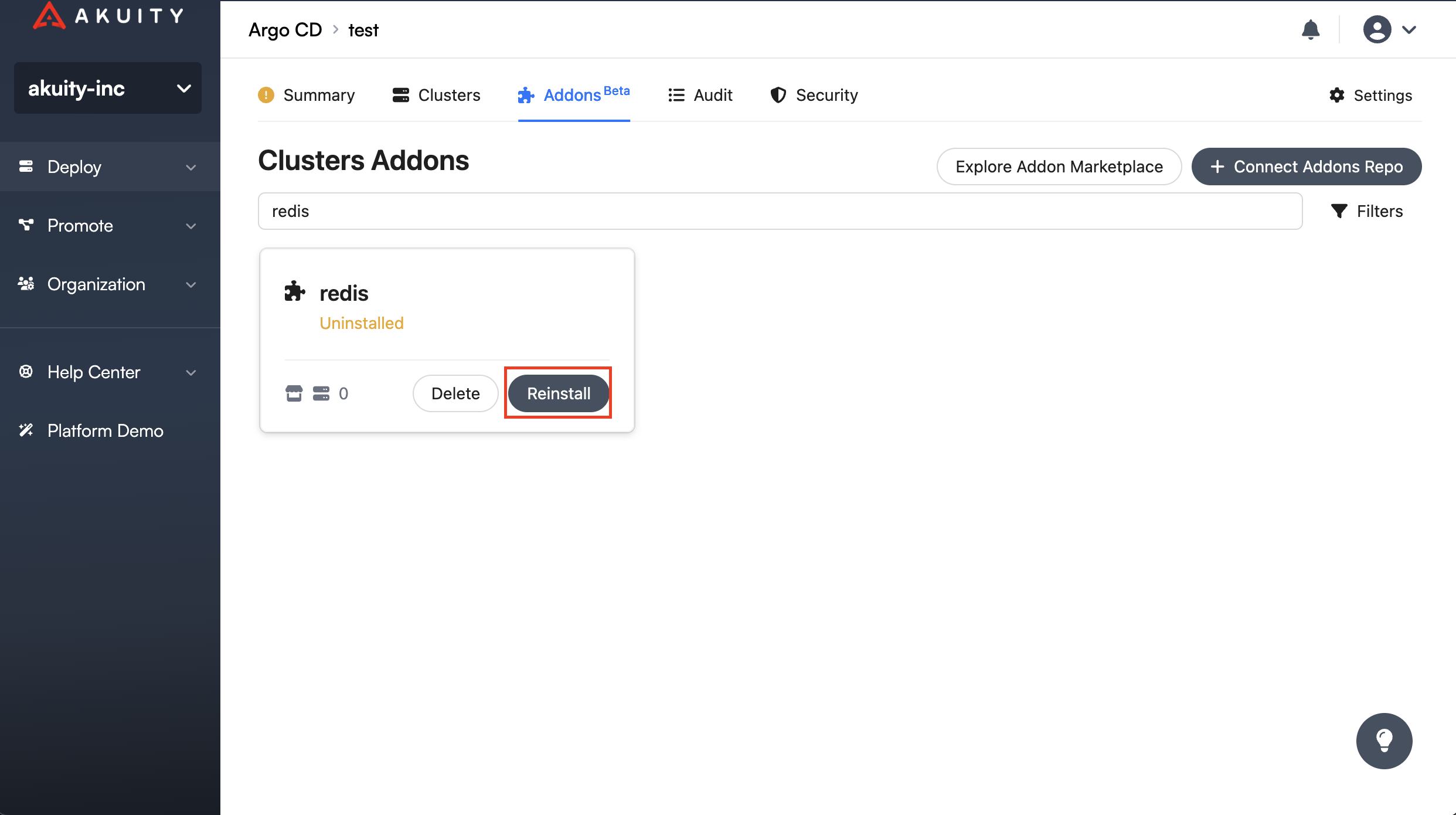Open the lightbulb help widget
1456x815 pixels.
click(1384, 741)
